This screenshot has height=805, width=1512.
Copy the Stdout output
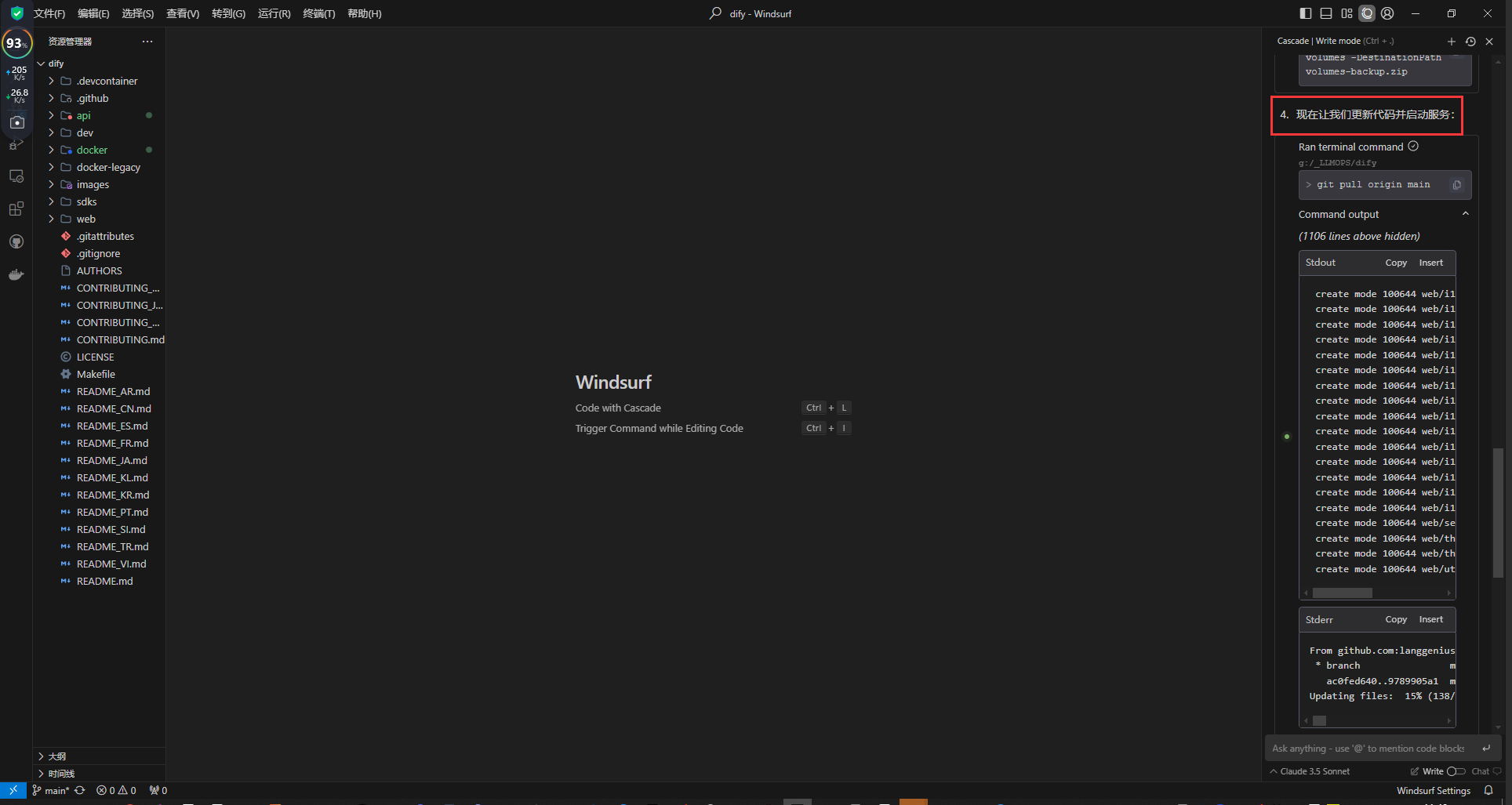click(1396, 263)
